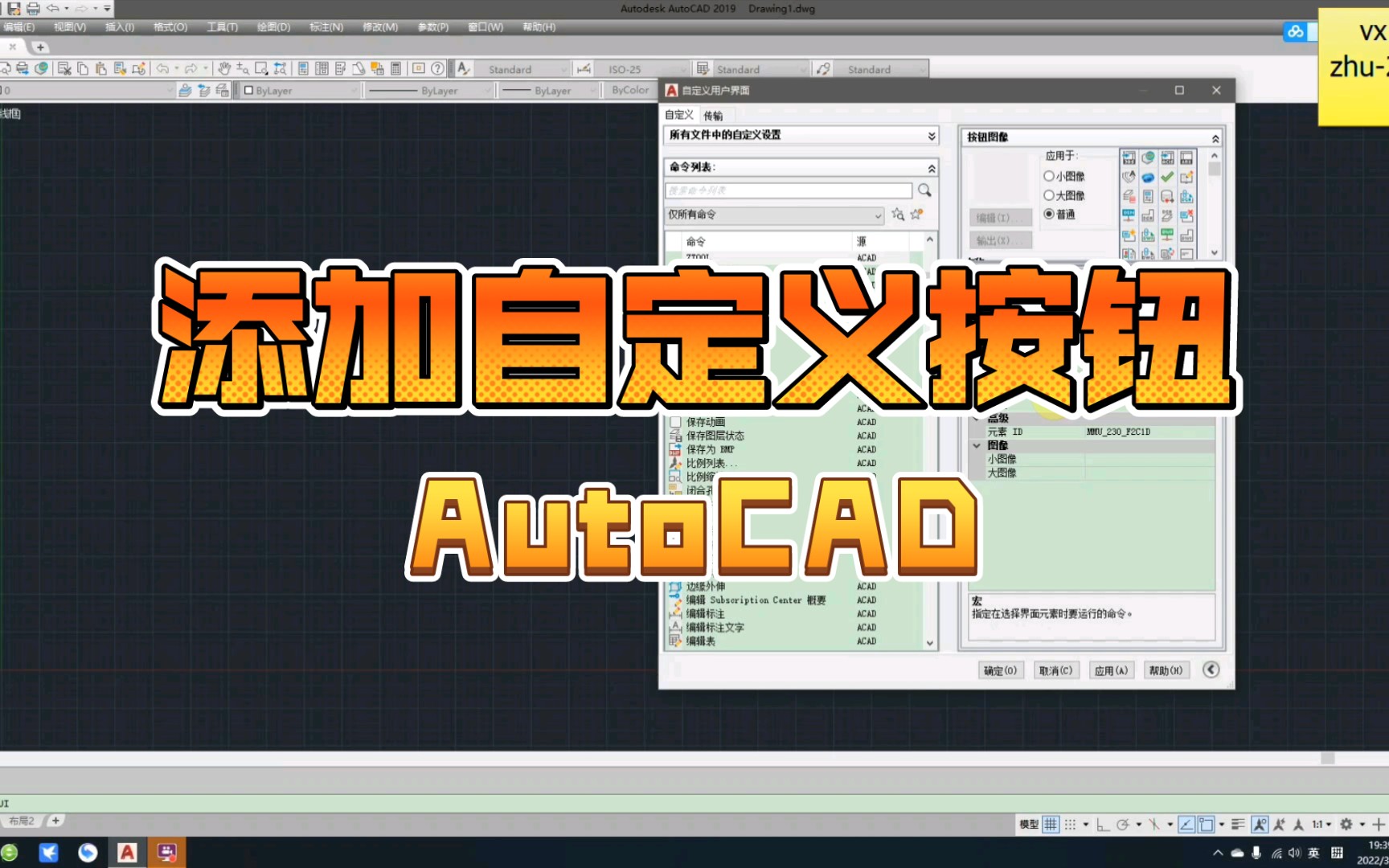This screenshot has width=1389, height=868.
Task: Select the 小图像 radio button
Action: 1048,176
